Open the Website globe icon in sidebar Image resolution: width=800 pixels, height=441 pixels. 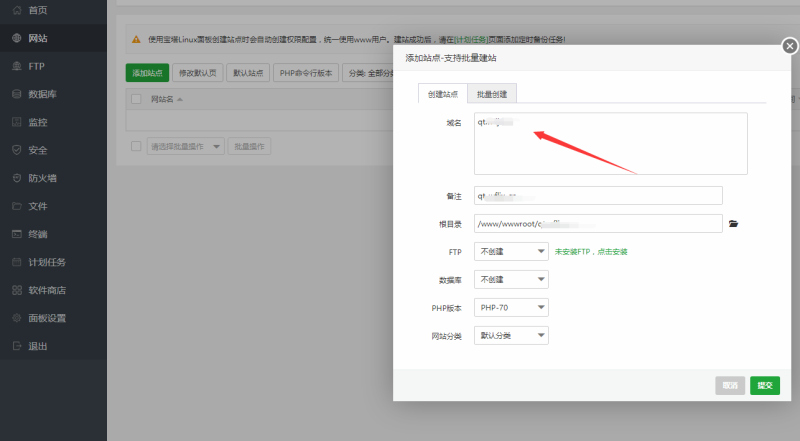click(17, 38)
